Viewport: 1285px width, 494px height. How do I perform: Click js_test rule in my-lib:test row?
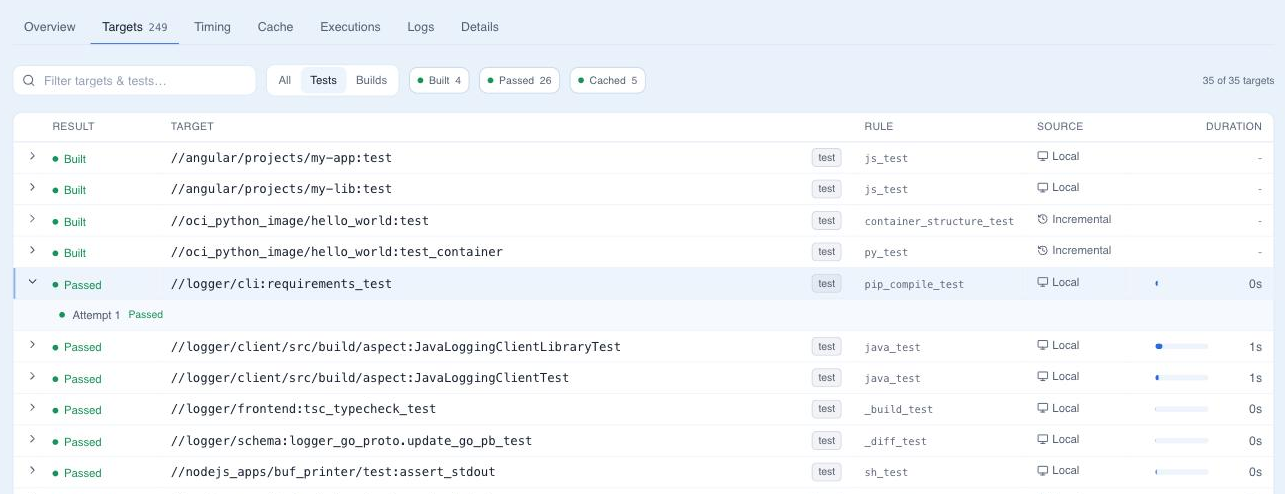tap(886, 189)
